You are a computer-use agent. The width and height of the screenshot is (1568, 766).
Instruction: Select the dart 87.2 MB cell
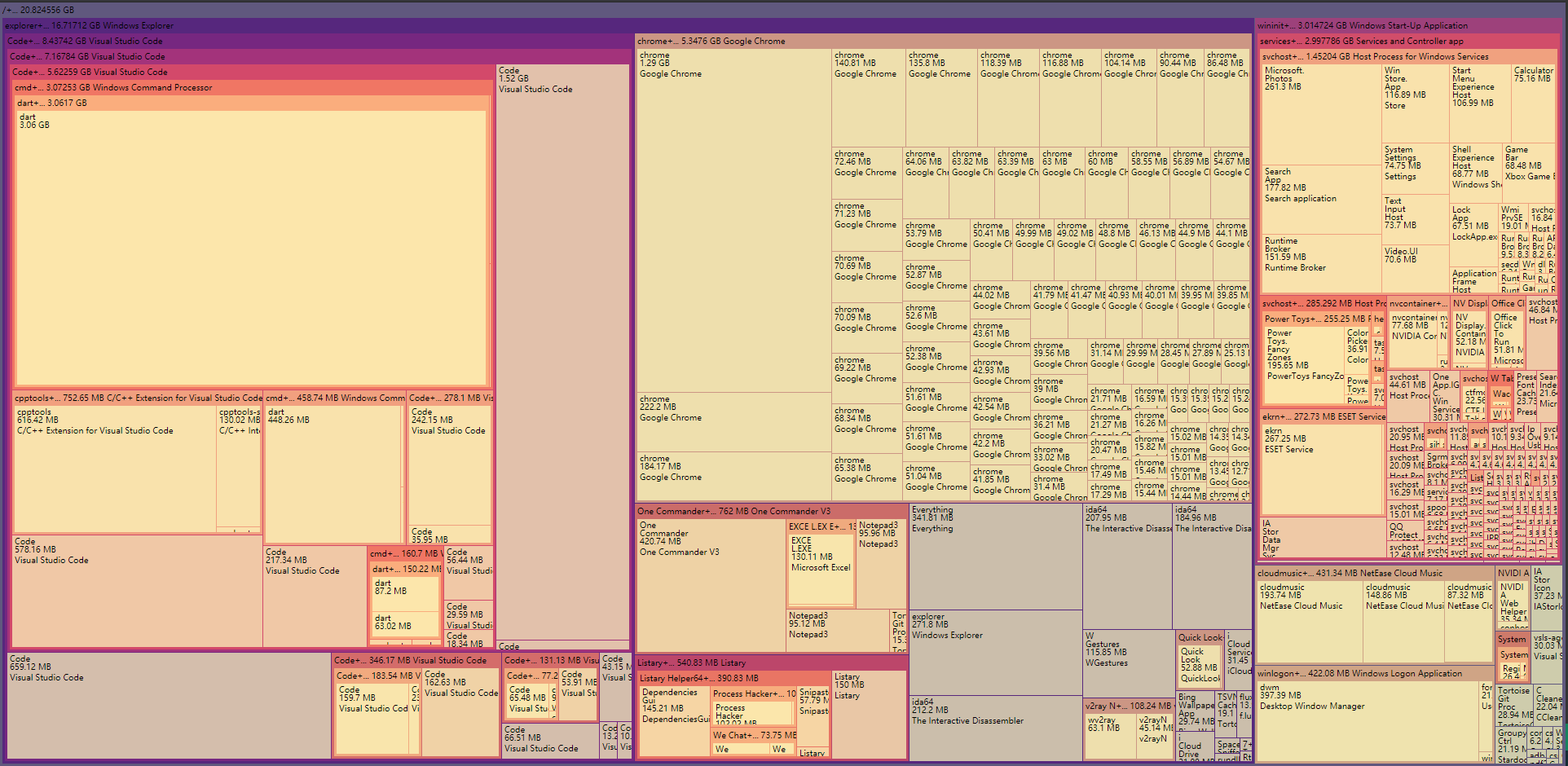pyautogui.click(x=405, y=593)
